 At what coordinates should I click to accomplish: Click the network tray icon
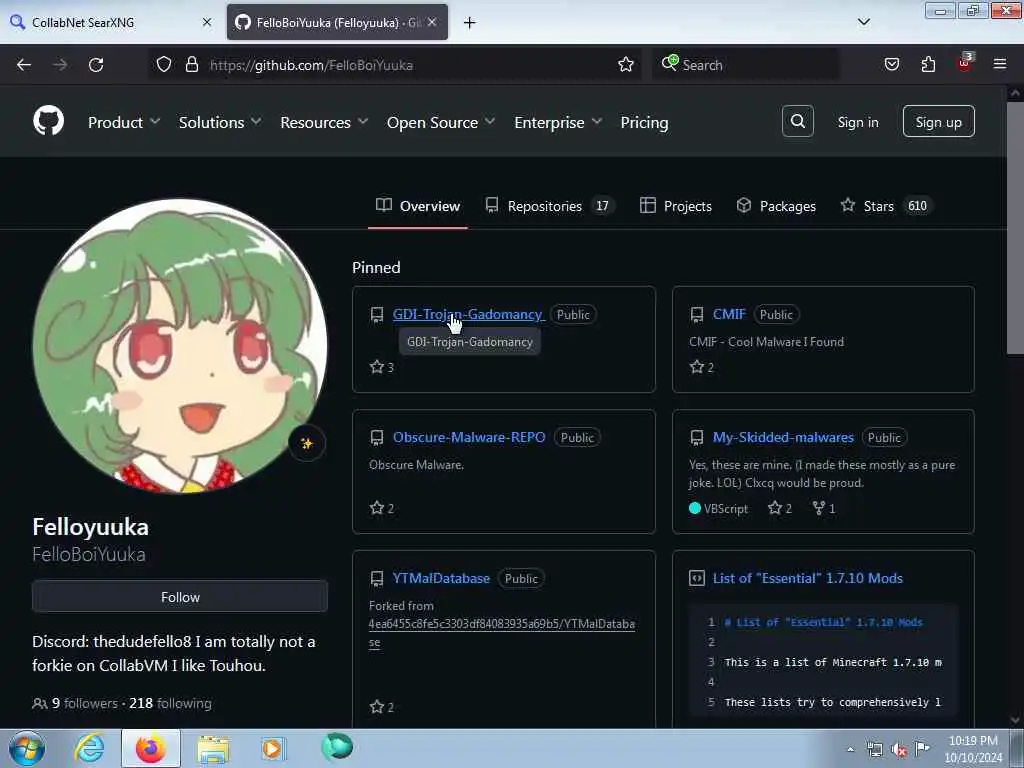click(x=875, y=750)
